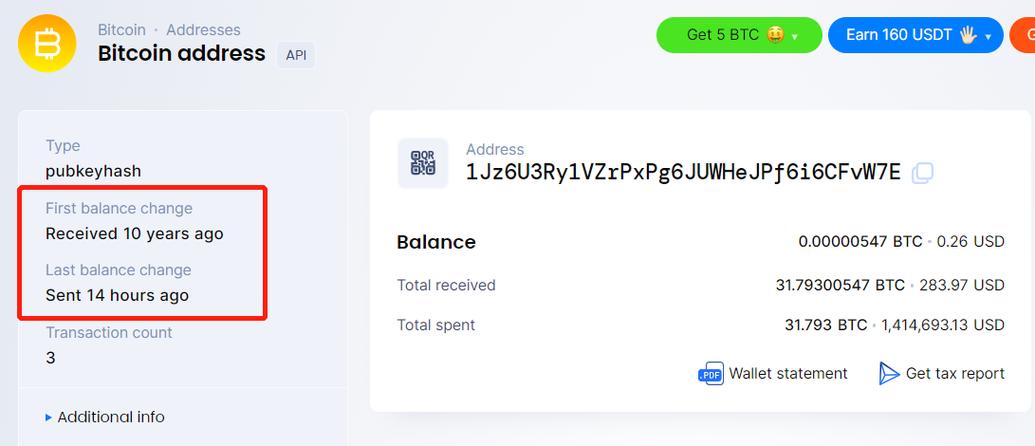Open the Earn 160 USDT dropdown arrow

[x=988, y=37]
